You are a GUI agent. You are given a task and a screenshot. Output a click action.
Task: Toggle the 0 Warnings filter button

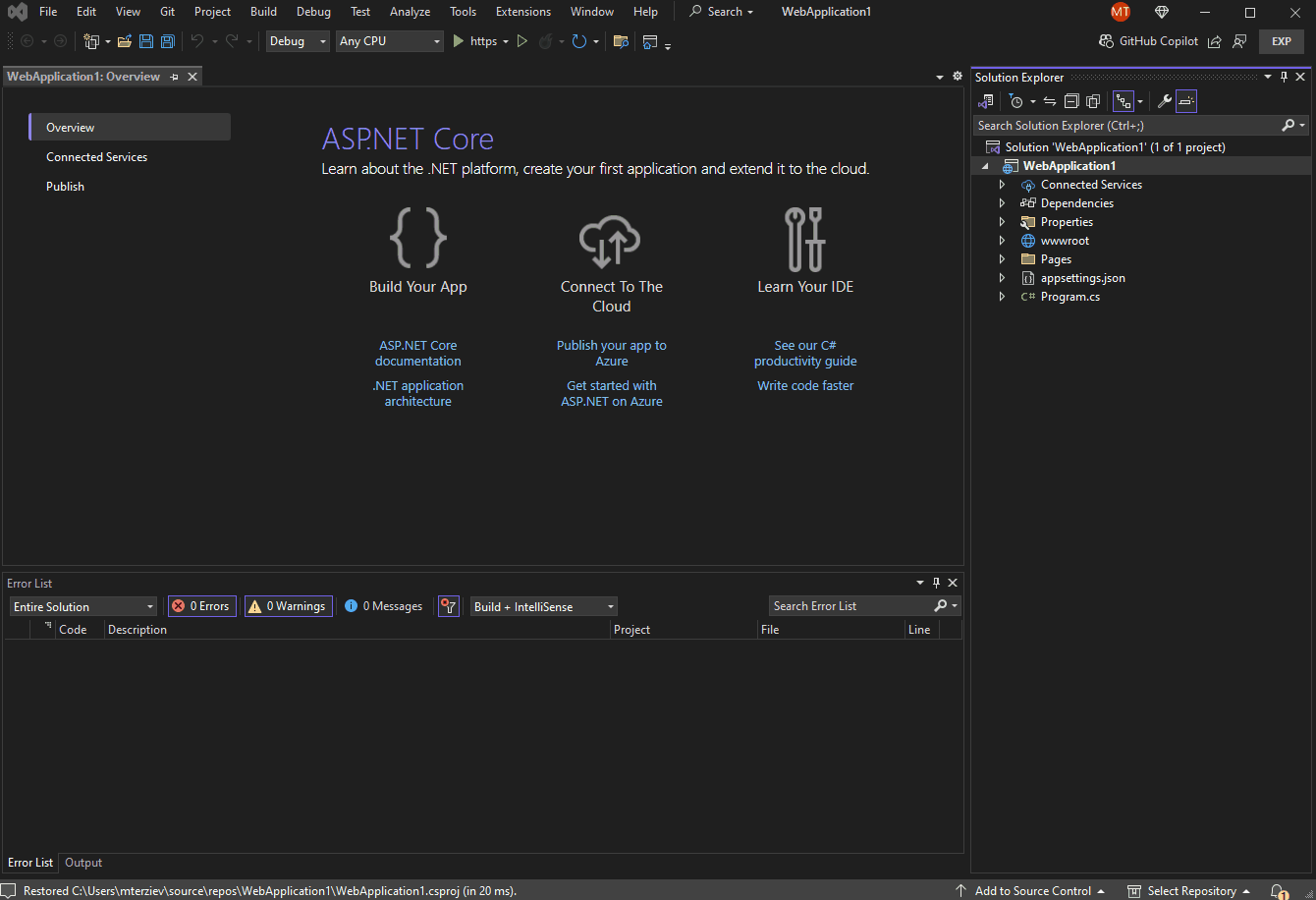pos(288,606)
